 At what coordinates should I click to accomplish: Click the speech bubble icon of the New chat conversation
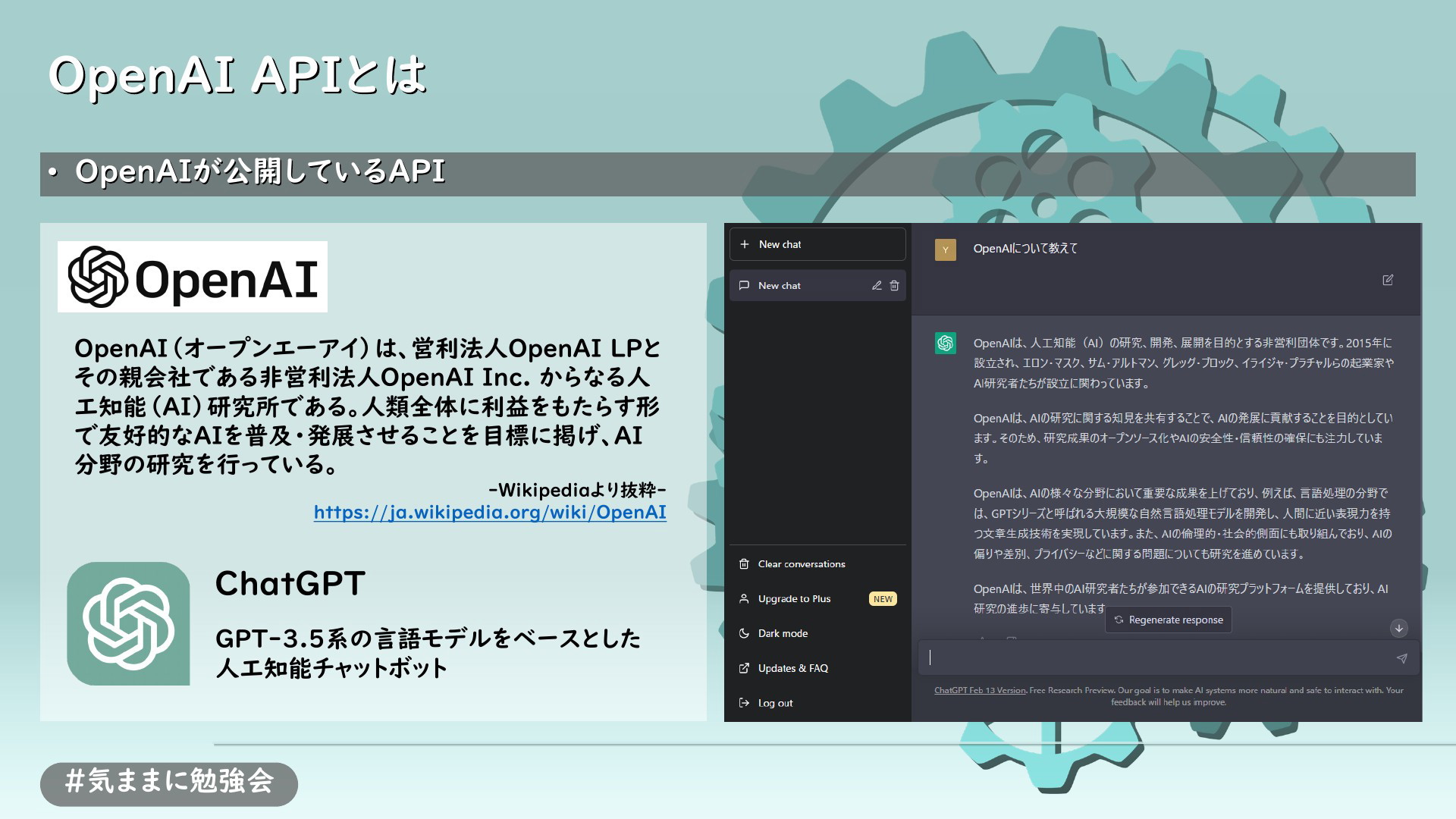click(744, 285)
